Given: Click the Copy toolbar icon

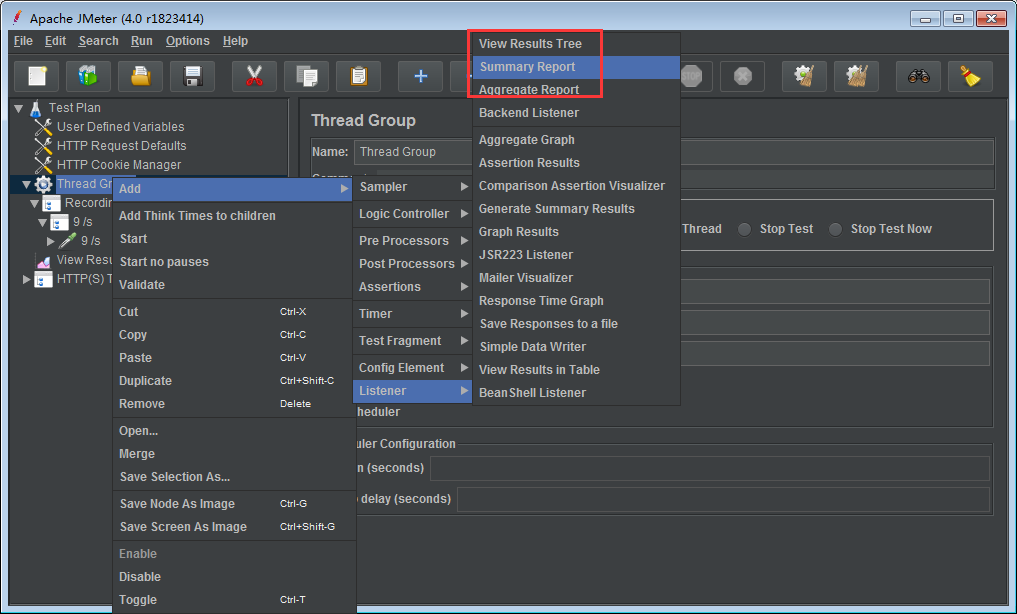Looking at the screenshot, I should [306, 77].
